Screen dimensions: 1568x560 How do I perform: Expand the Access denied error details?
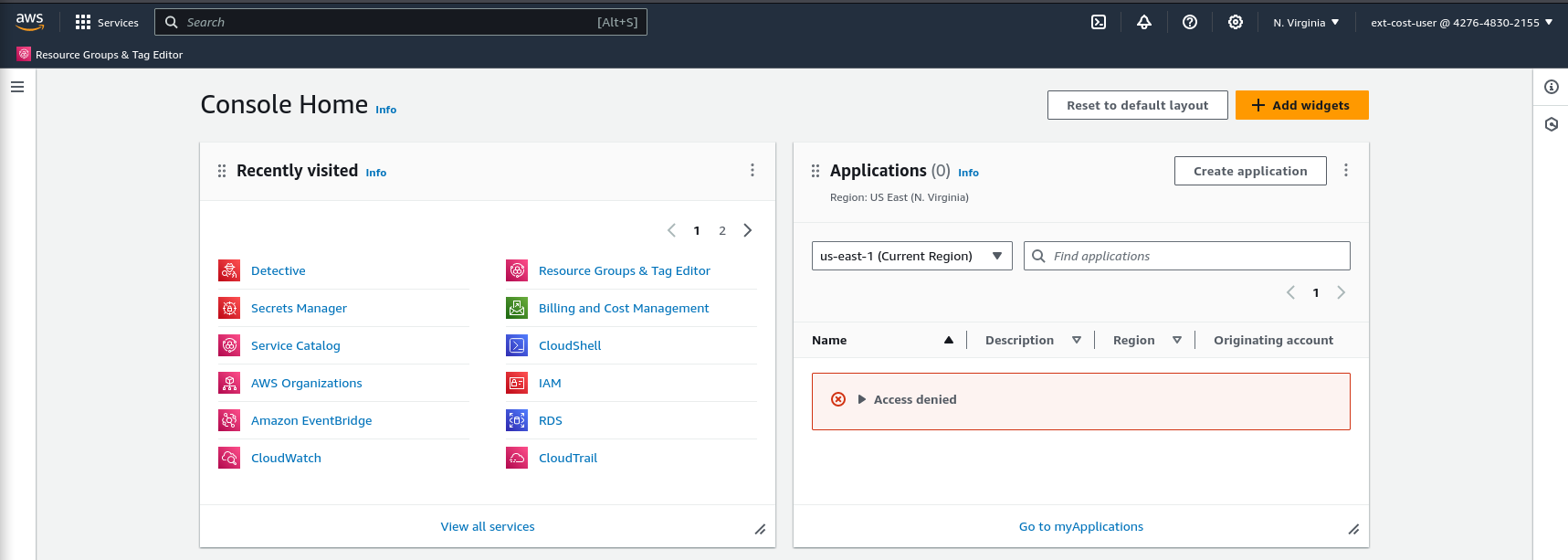[861, 399]
